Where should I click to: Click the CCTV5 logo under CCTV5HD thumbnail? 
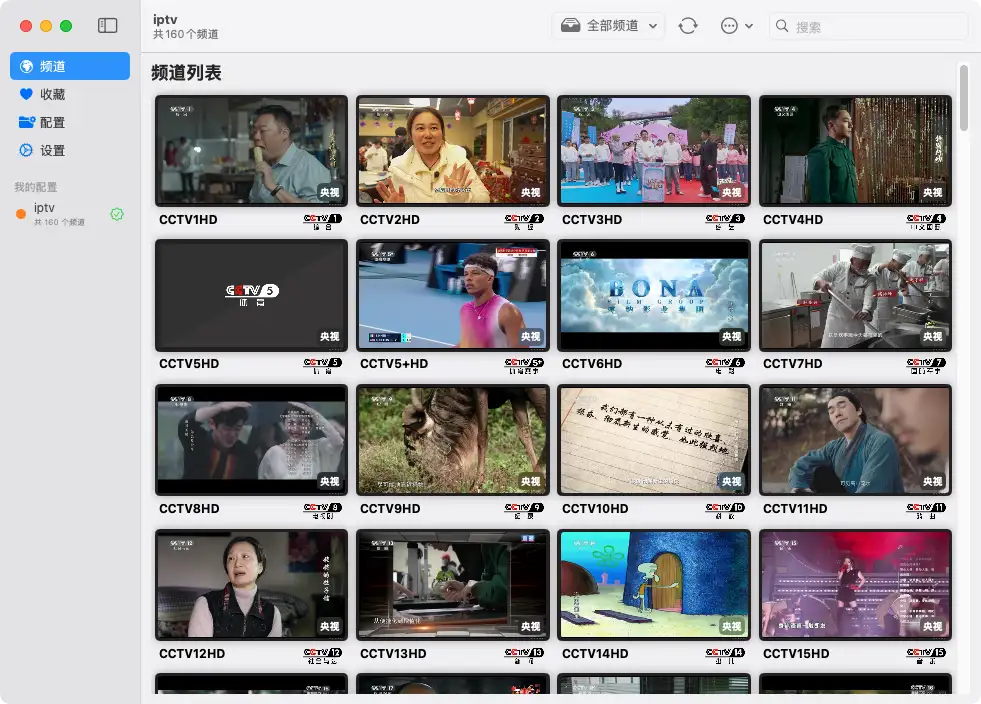(x=323, y=366)
